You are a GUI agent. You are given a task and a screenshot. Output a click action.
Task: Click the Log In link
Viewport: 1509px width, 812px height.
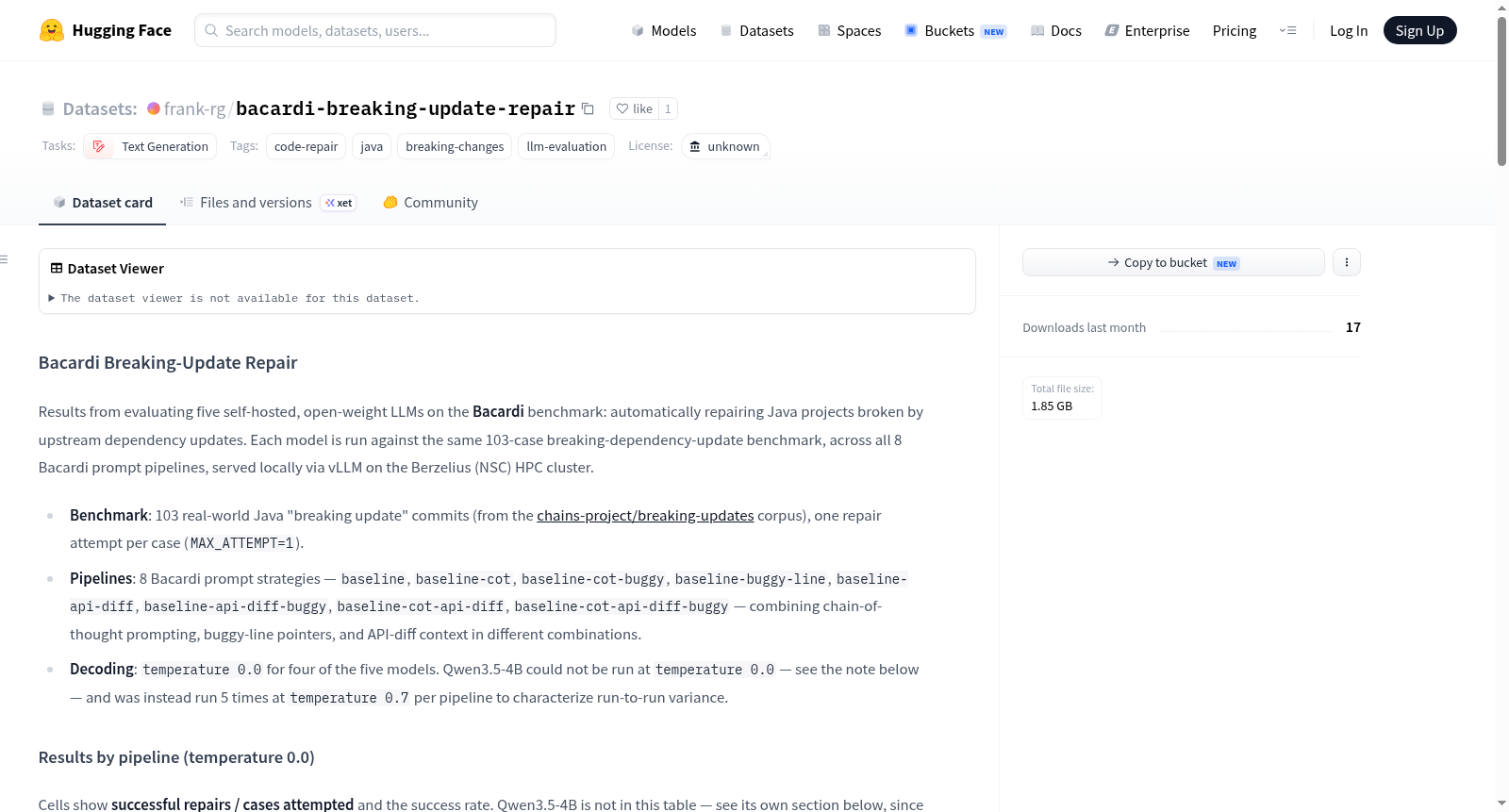pyautogui.click(x=1349, y=30)
